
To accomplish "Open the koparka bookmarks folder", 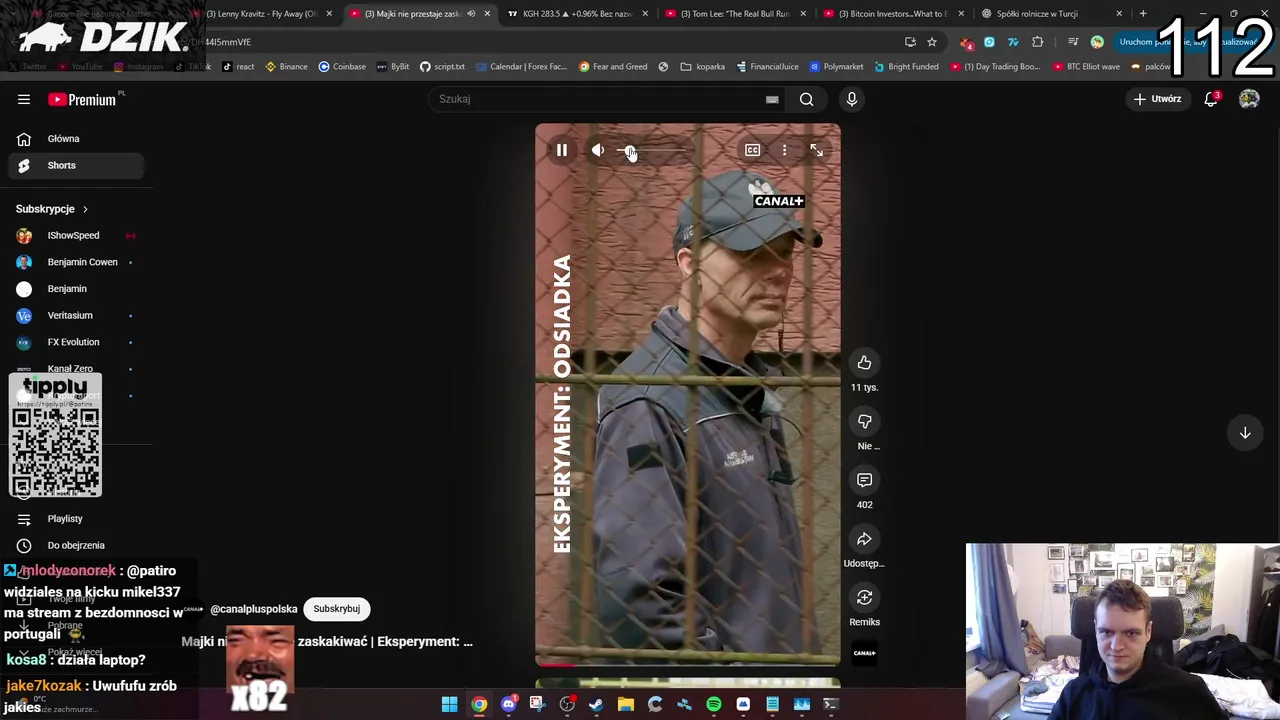I will (x=702, y=67).
